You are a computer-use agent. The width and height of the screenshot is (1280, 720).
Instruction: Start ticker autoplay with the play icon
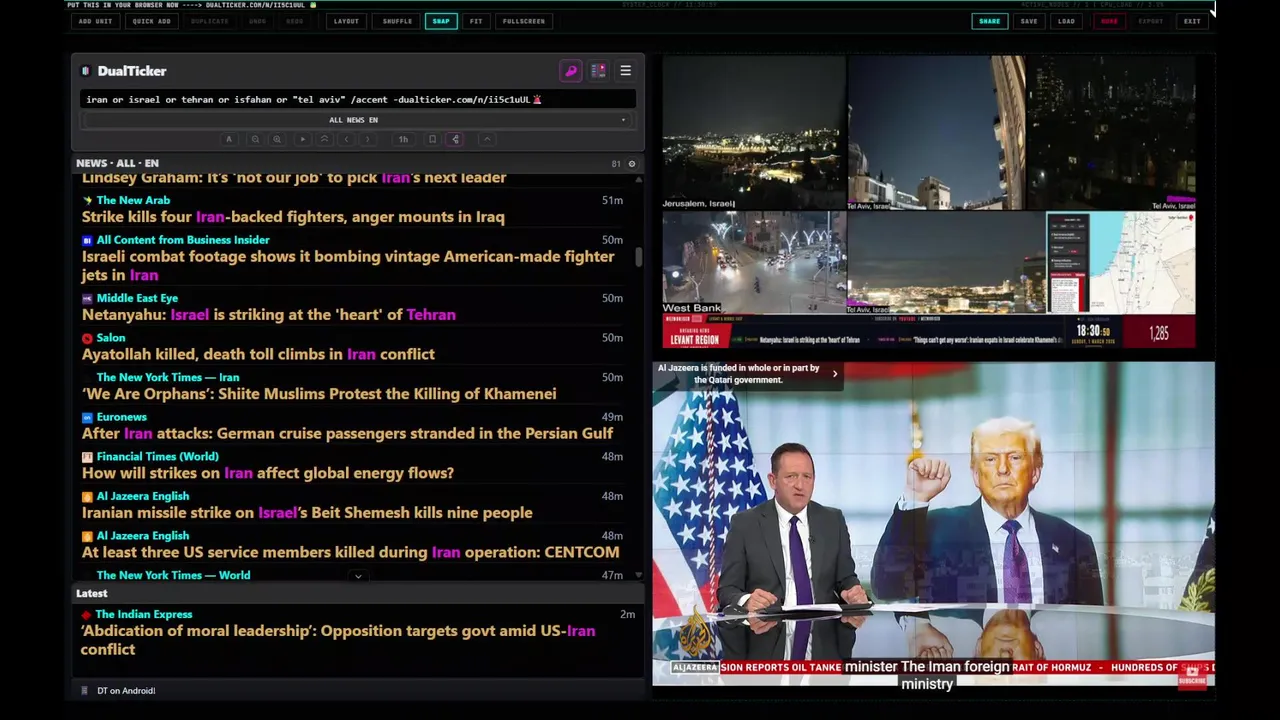pos(302,139)
